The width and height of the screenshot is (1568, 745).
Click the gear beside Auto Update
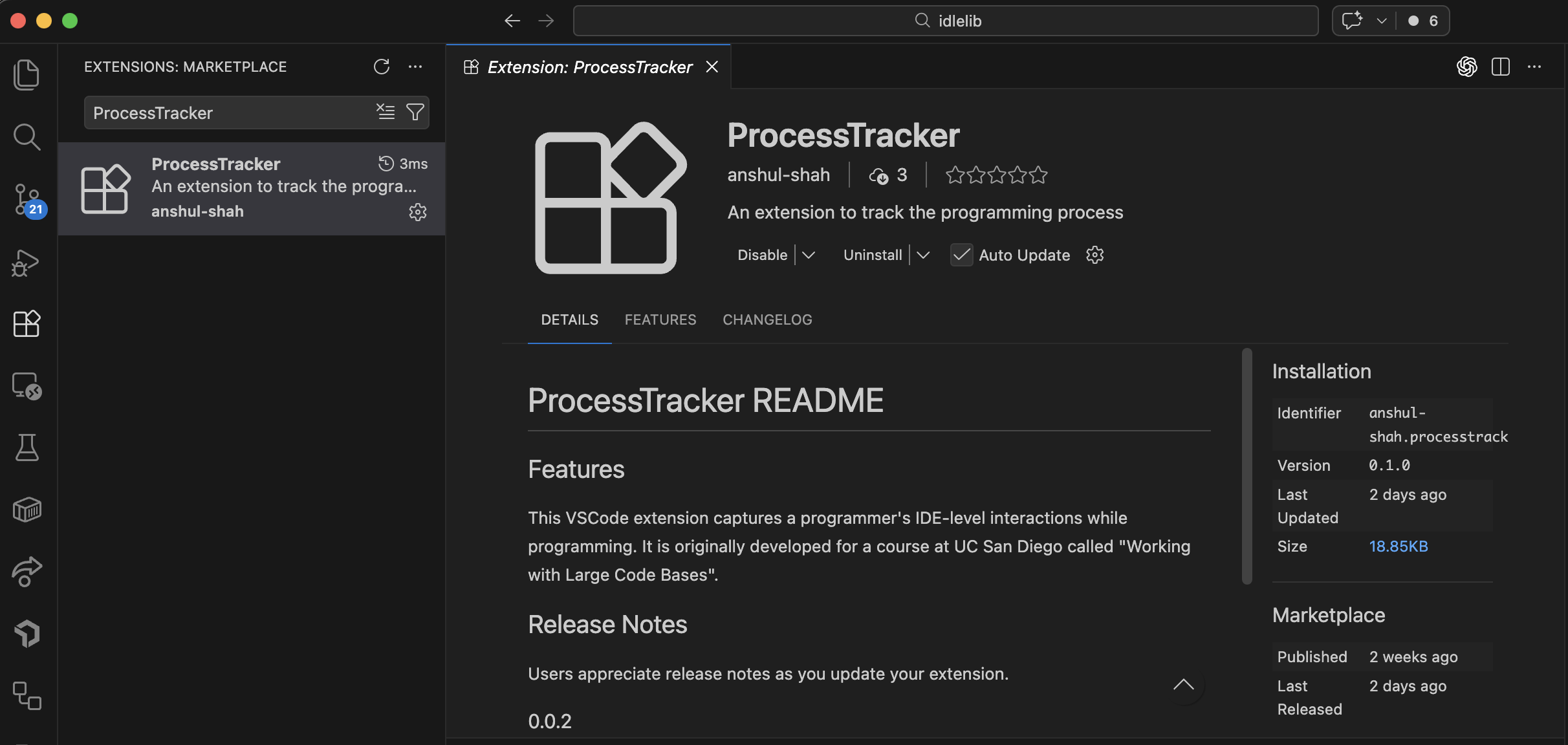tap(1094, 255)
